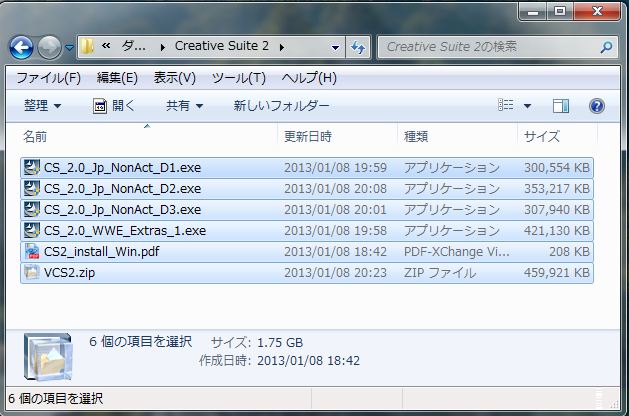This screenshot has height=416, width=629.
Task: Select file name VCS2.zip
Action: (69, 273)
